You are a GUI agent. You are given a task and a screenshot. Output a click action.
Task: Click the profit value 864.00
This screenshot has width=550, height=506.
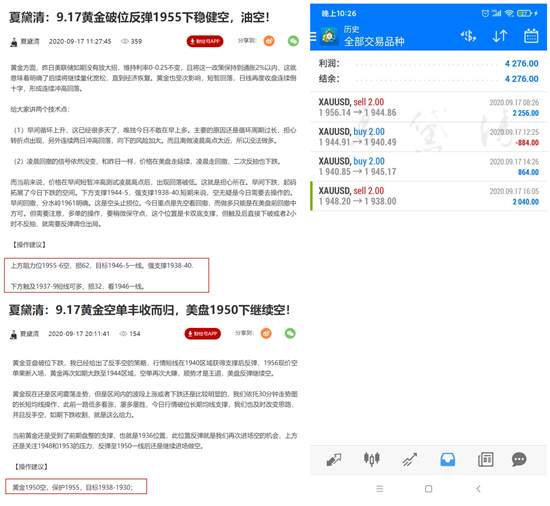coord(528,172)
